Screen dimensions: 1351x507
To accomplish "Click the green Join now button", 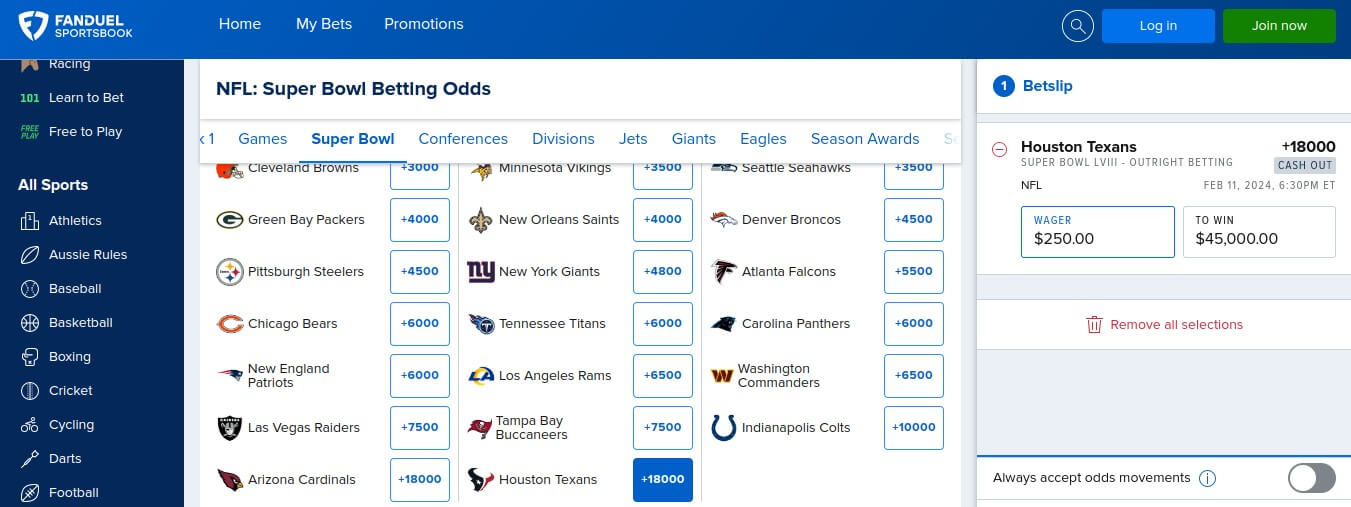I will (1279, 26).
